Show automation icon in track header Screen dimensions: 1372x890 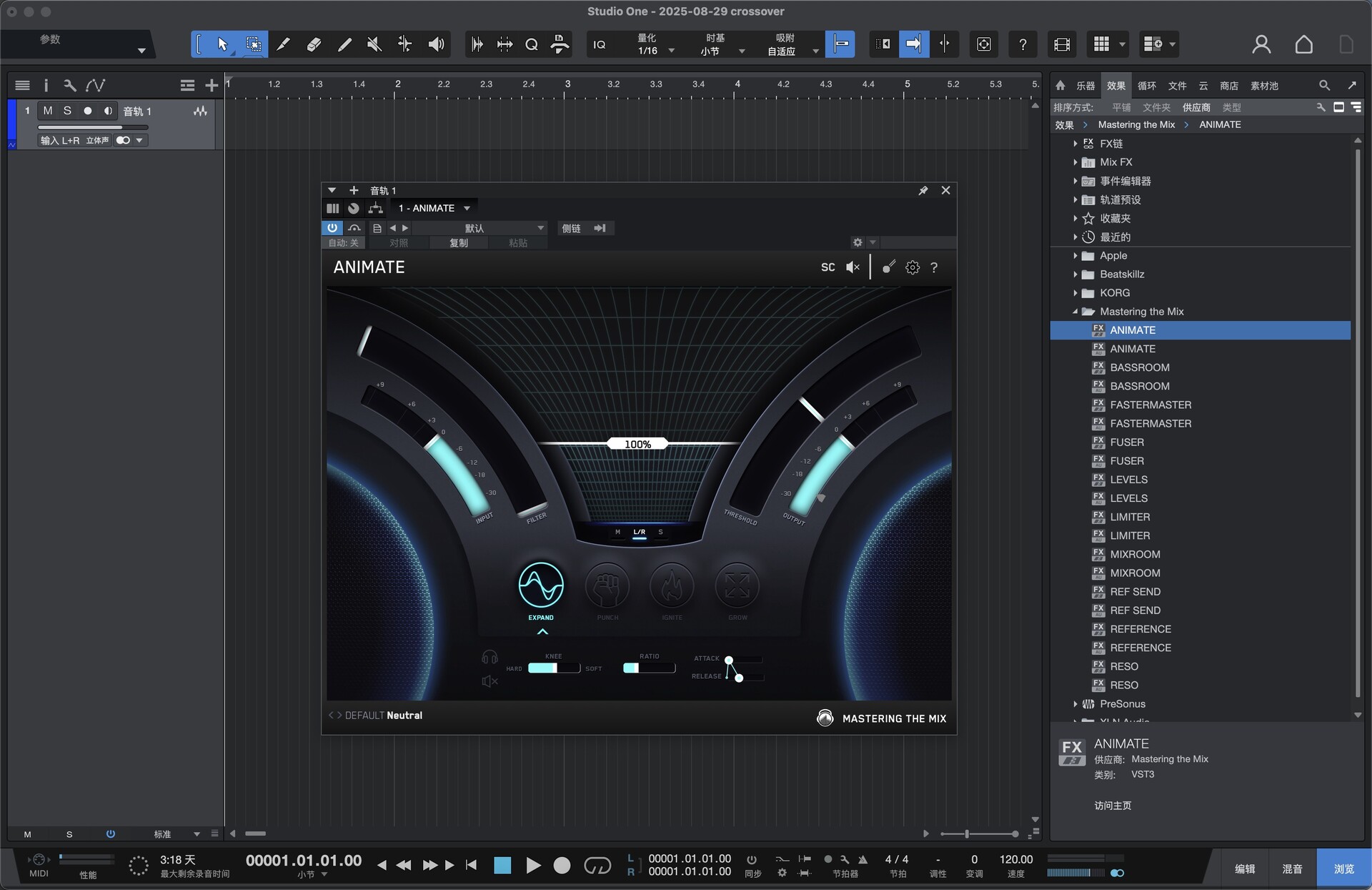(95, 86)
